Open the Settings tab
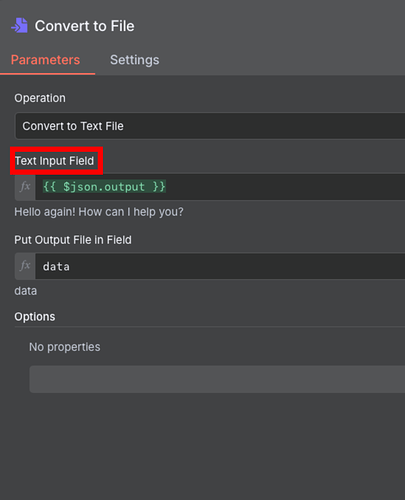 pos(135,60)
